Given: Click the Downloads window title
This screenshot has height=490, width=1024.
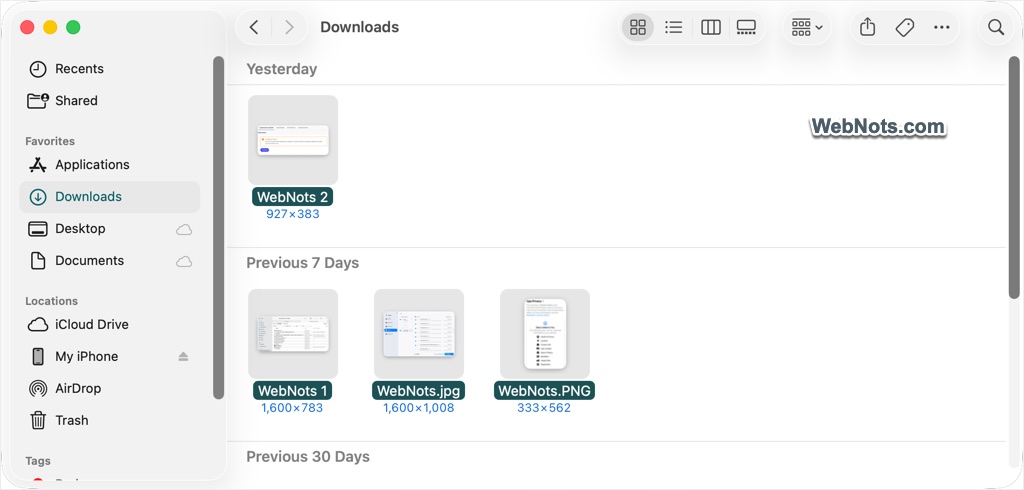Looking at the screenshot, I should pos(359,27).
